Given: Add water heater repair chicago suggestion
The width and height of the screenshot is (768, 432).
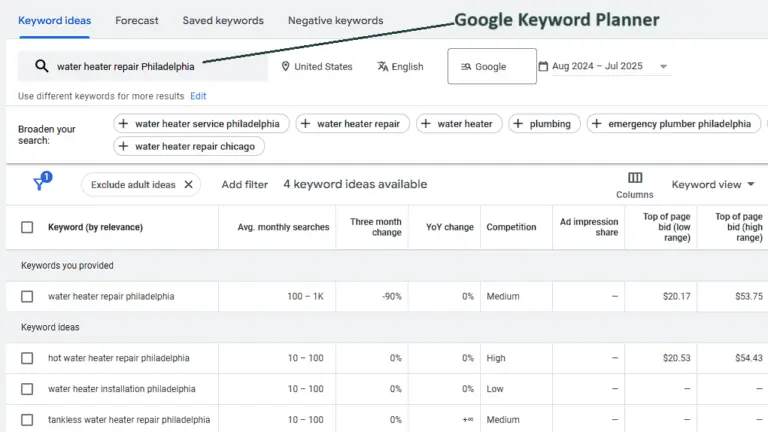Looking at the screenshot, I should click(x=189, y=146).
